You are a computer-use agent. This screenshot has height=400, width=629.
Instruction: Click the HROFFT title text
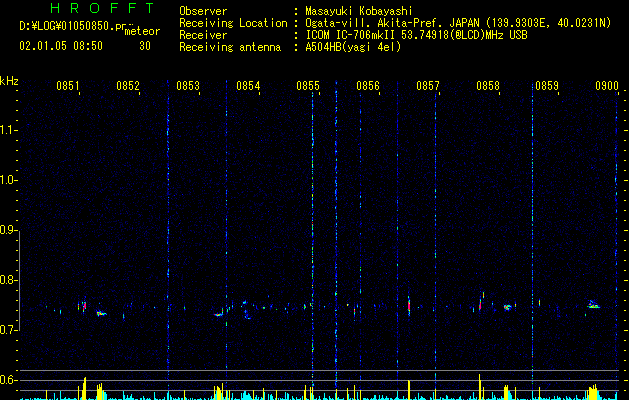coord(102,8)
